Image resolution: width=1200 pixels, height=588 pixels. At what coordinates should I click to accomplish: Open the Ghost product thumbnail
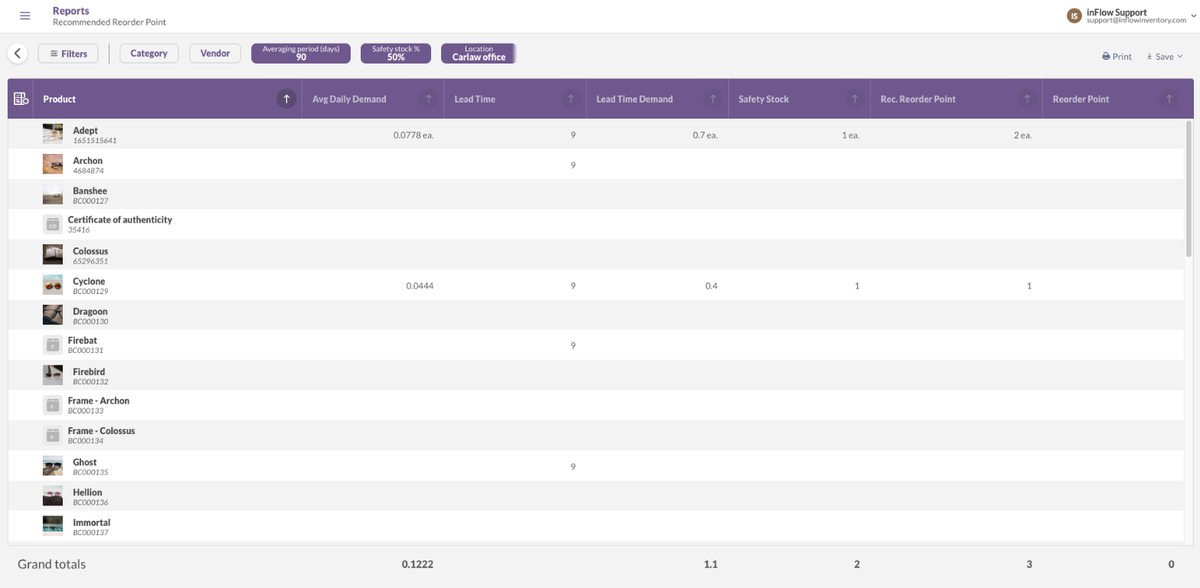click(x=53, y=466)
